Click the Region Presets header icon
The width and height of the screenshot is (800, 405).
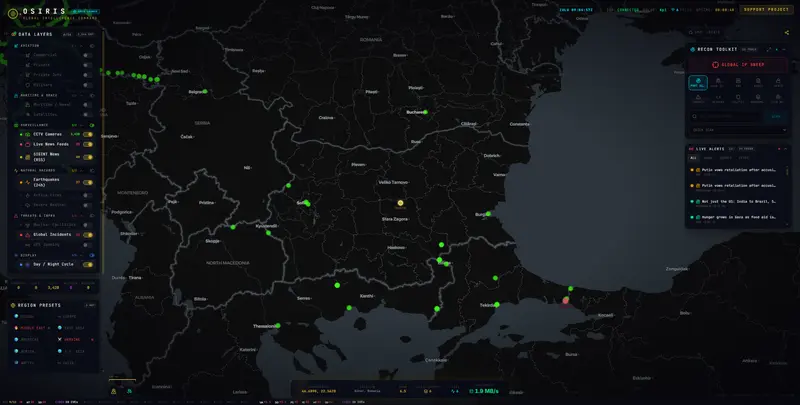pyautogui.click(x=12, y=305)
